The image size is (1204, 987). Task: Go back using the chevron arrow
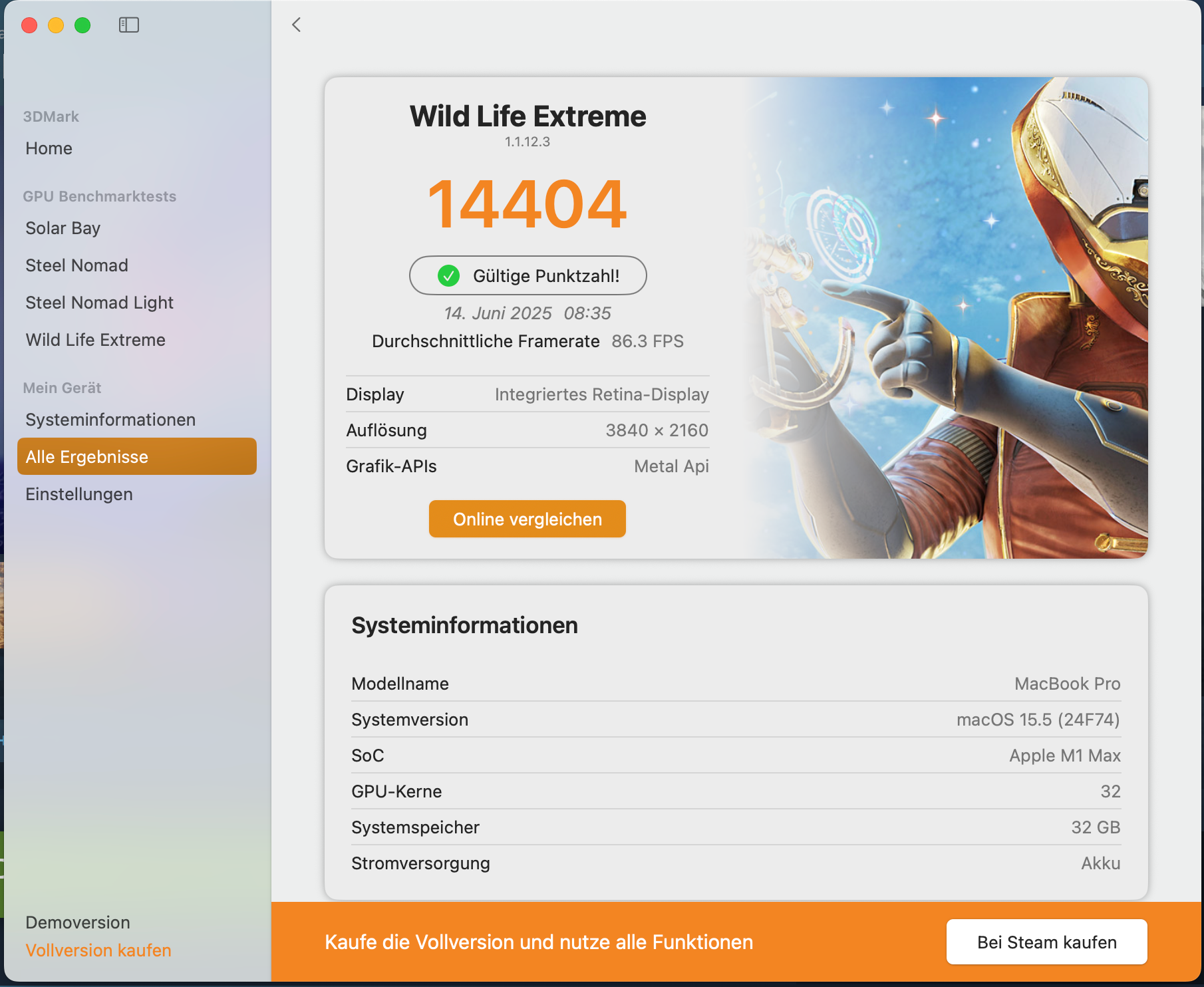pyautogui.click(x=297, y=25)
